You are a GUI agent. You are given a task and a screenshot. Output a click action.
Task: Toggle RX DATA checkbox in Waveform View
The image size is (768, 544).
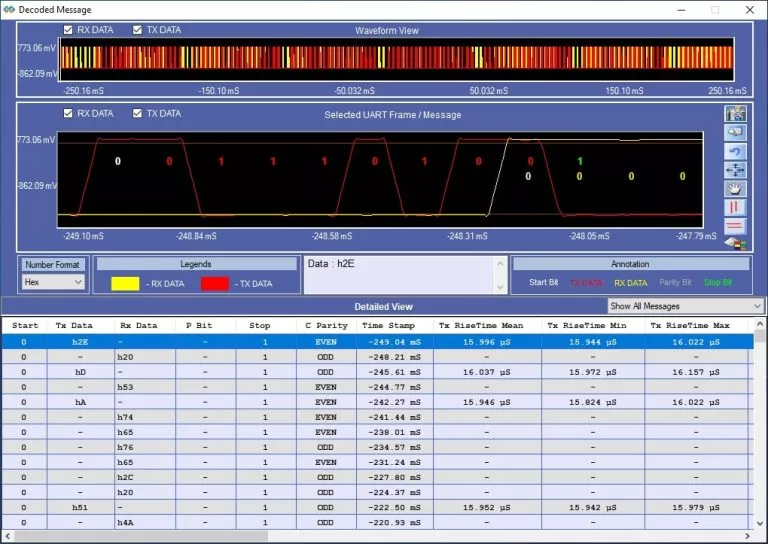pyautogui.click(x=68, y=30)
